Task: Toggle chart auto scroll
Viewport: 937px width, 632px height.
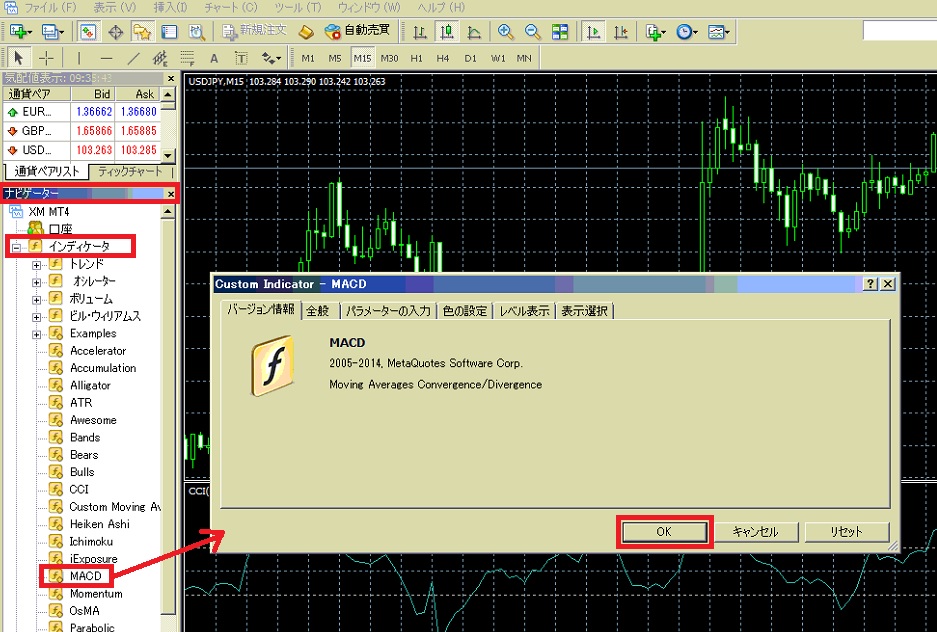Action: click(593, 32)
